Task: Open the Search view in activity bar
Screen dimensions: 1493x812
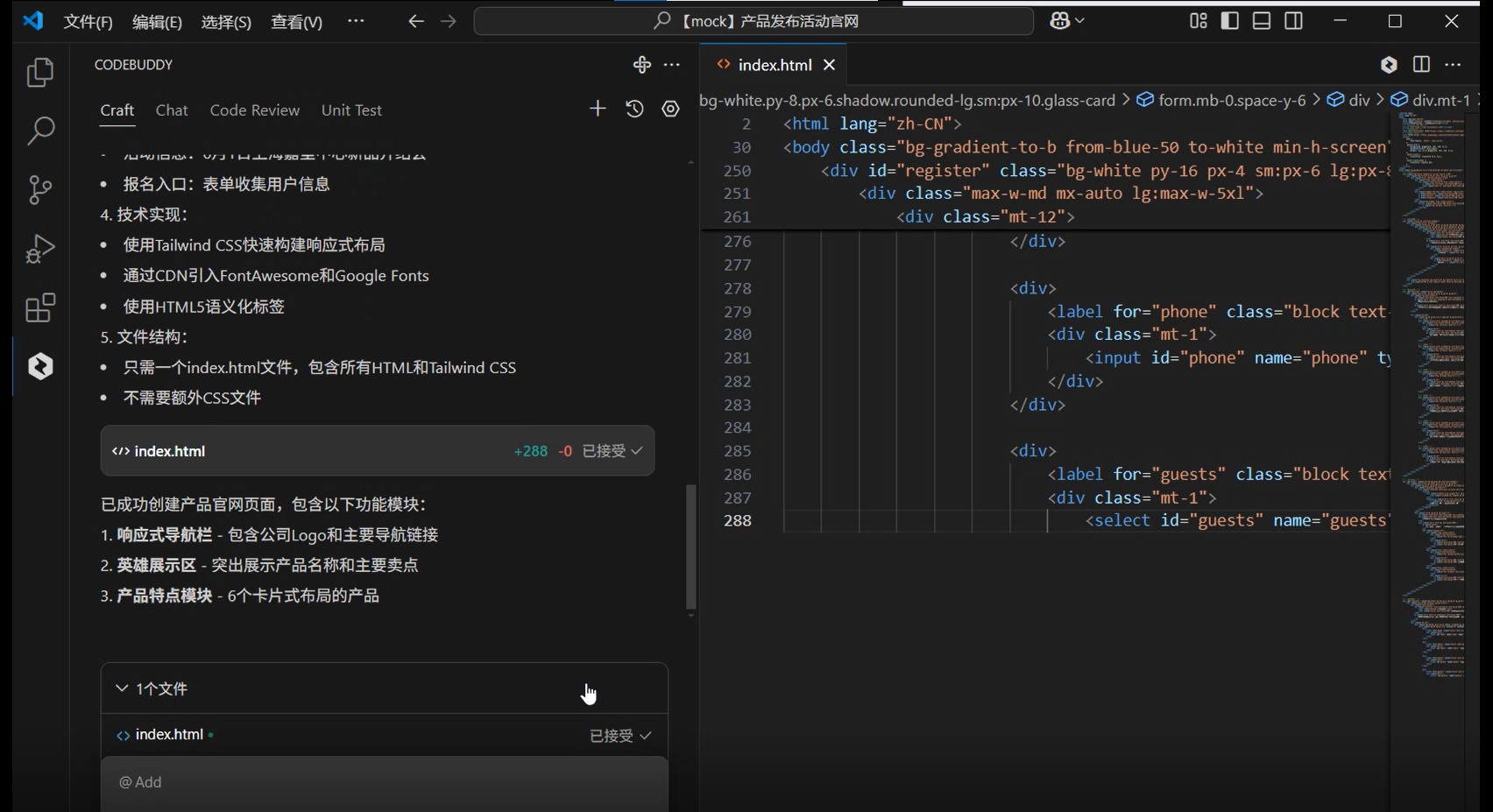Action: [x=40, y=131]
